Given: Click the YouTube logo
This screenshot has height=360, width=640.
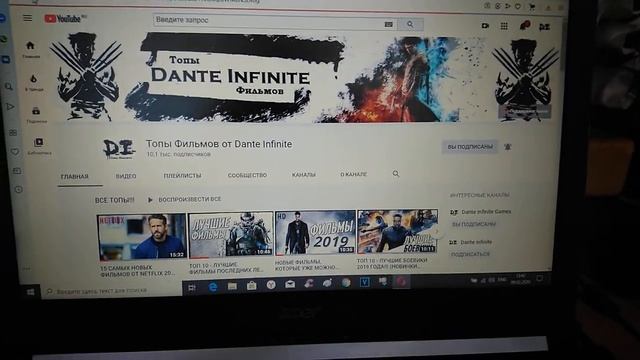Looking at the screenshot, I should (x=64, y=18).
